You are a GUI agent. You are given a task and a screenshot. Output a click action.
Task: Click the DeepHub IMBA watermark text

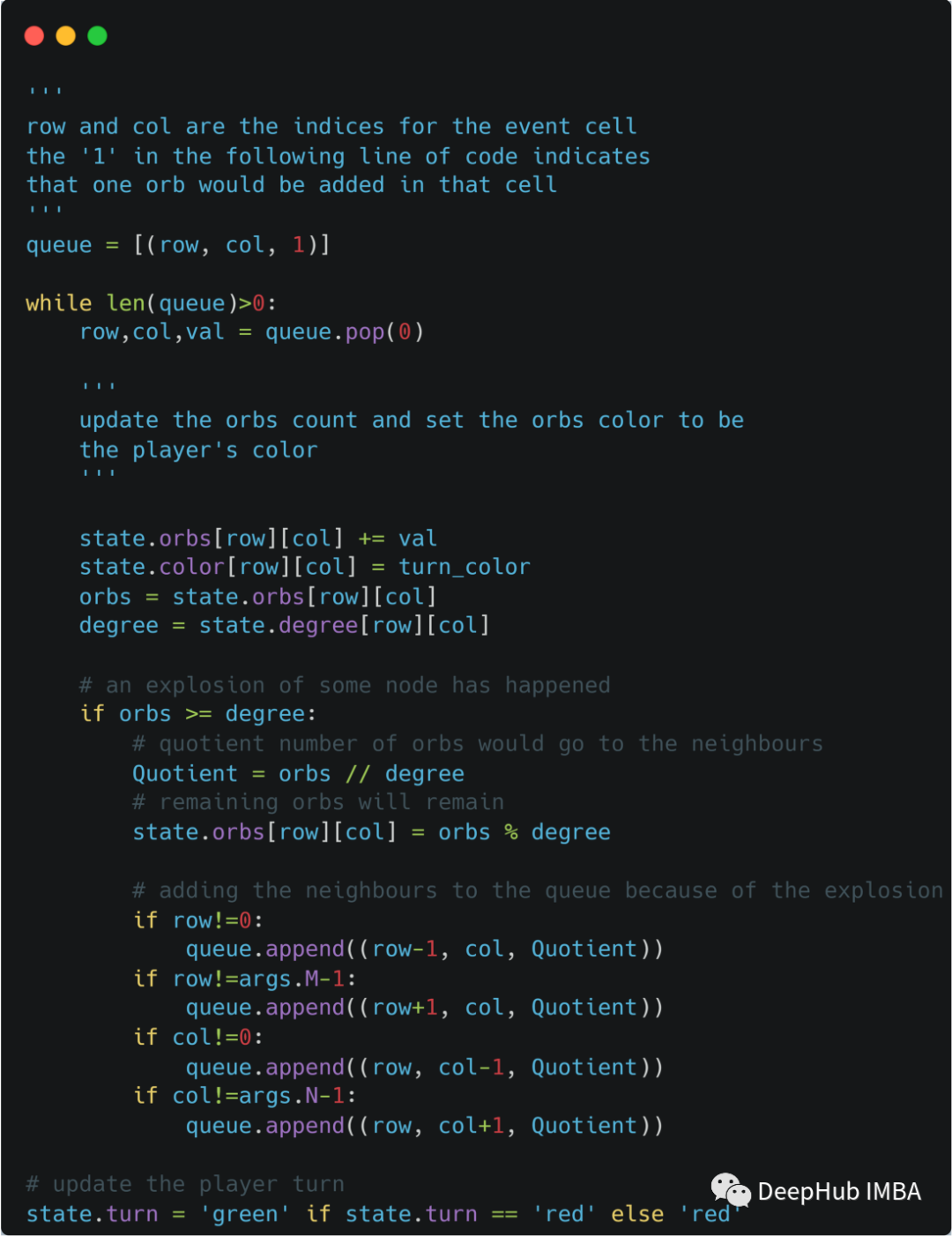(839, 1191)
